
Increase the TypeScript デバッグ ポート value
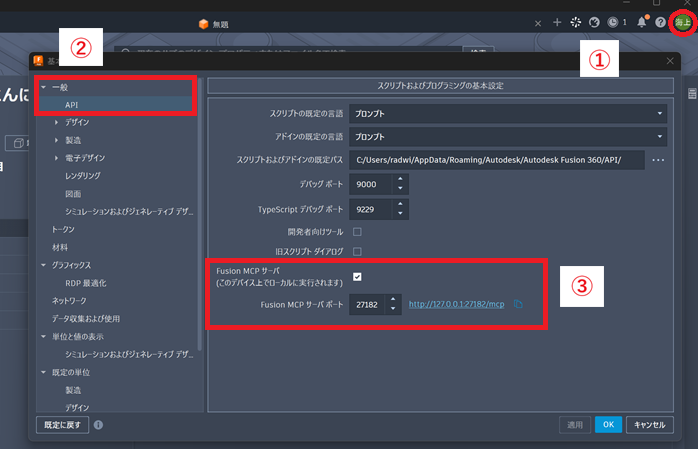(400, 204)
